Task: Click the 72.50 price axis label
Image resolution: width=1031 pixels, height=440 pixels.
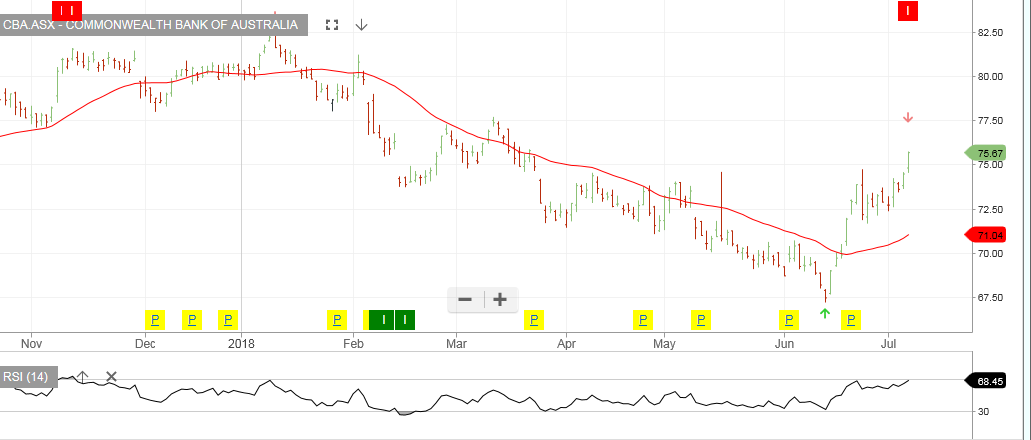Action: [990, 209]
